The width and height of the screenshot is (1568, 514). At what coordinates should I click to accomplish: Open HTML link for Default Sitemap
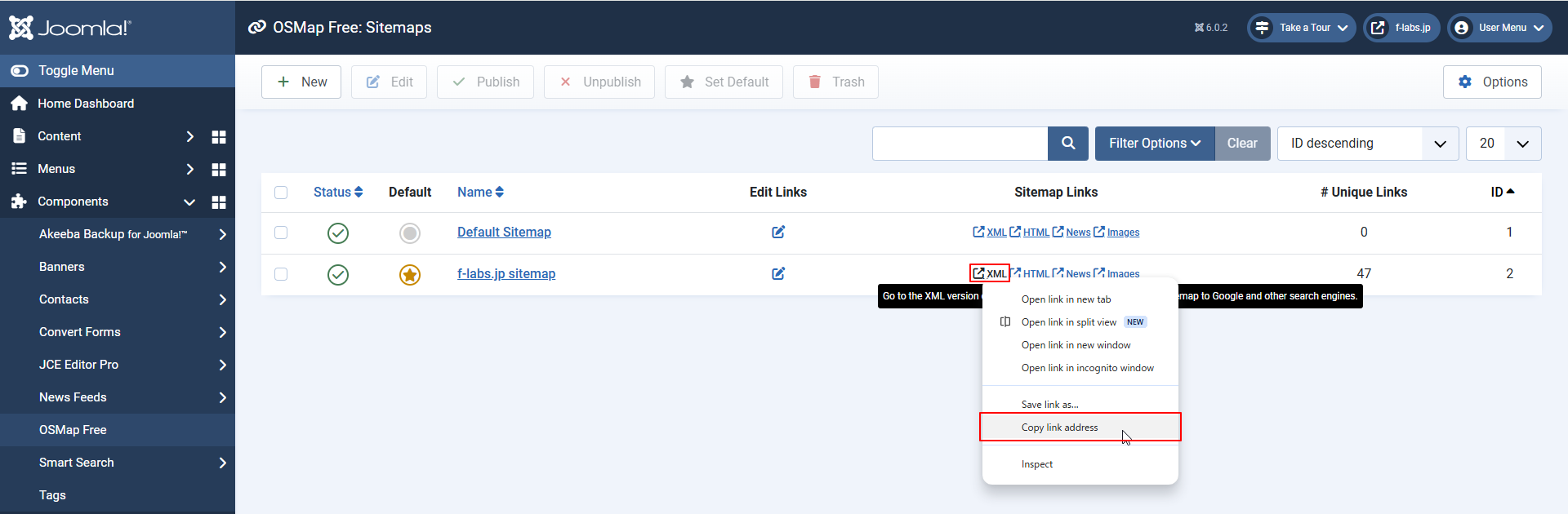[x=1030, y=233]
